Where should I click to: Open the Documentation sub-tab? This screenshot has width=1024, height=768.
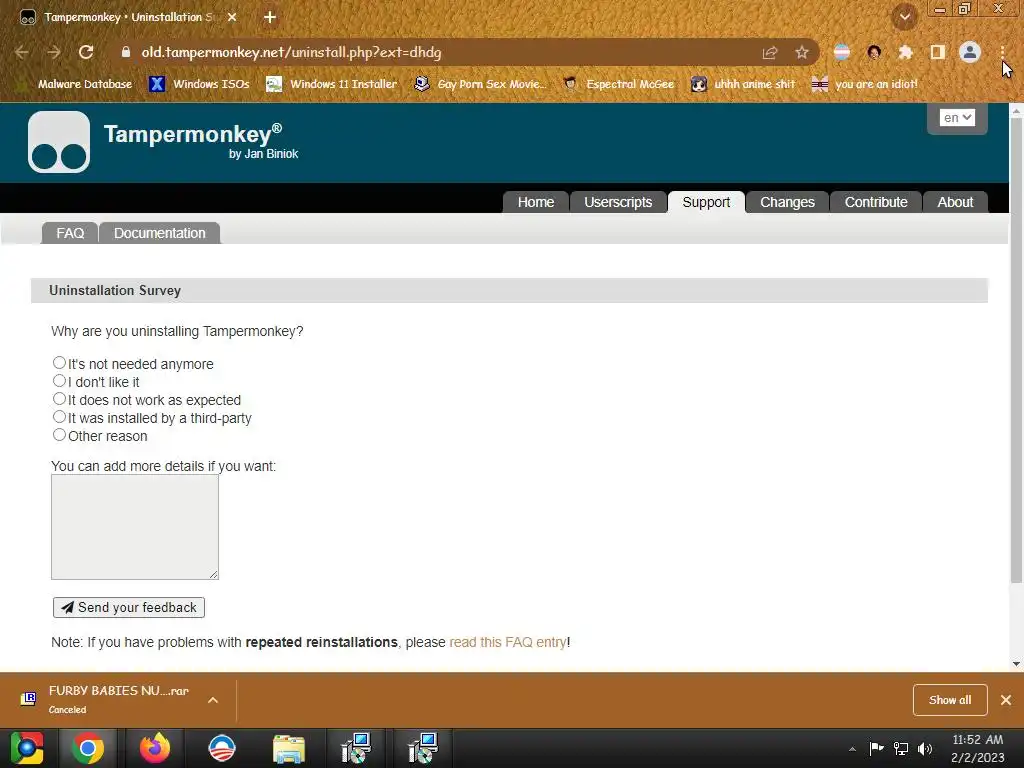point(159,233)
